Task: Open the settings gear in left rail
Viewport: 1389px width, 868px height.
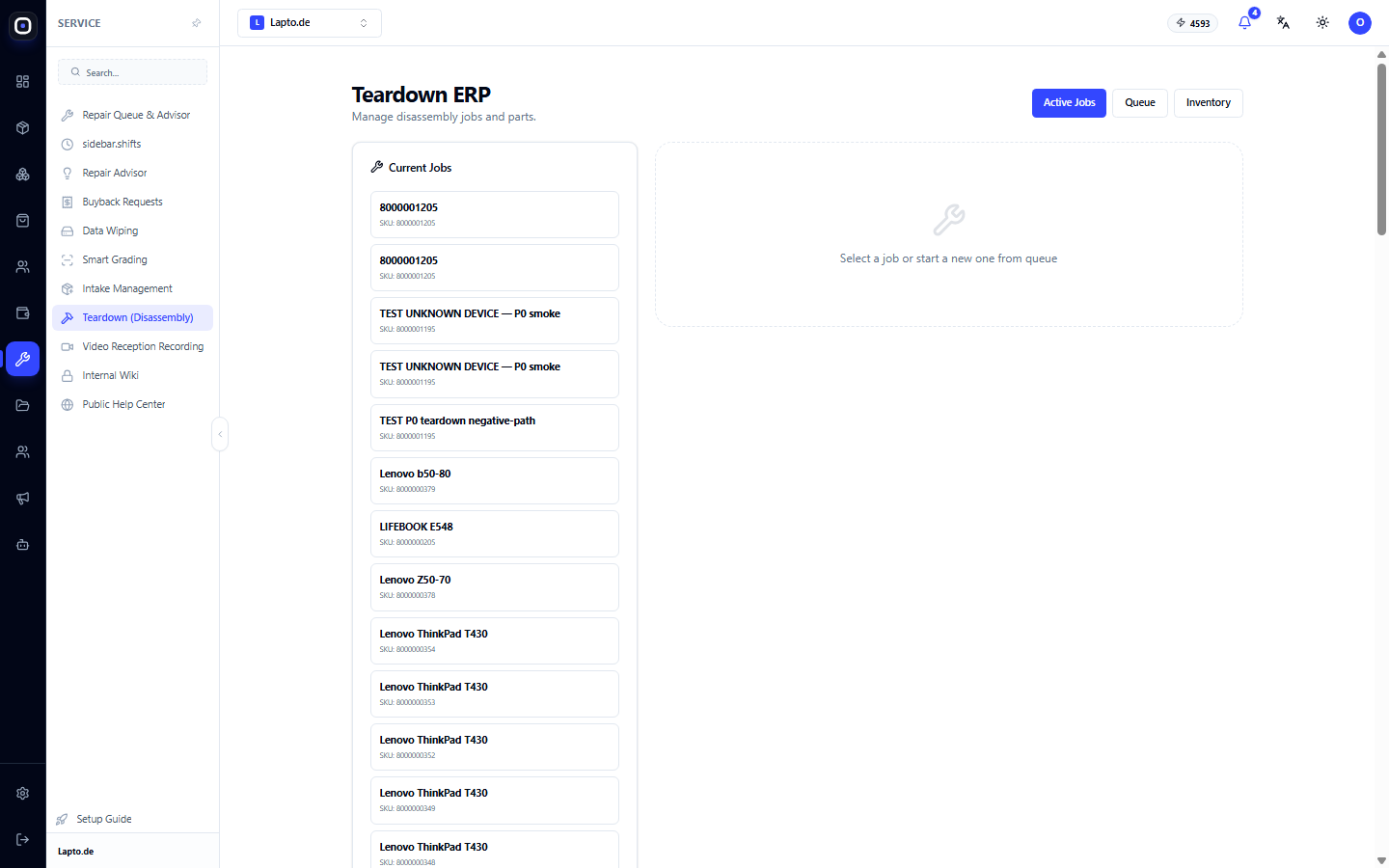Action: tap(23, 794)
